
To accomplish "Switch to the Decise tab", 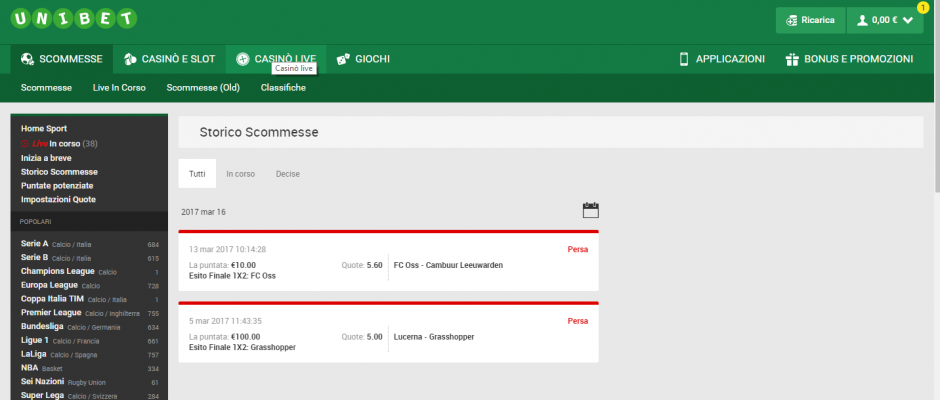I will (x=288, y=174).
